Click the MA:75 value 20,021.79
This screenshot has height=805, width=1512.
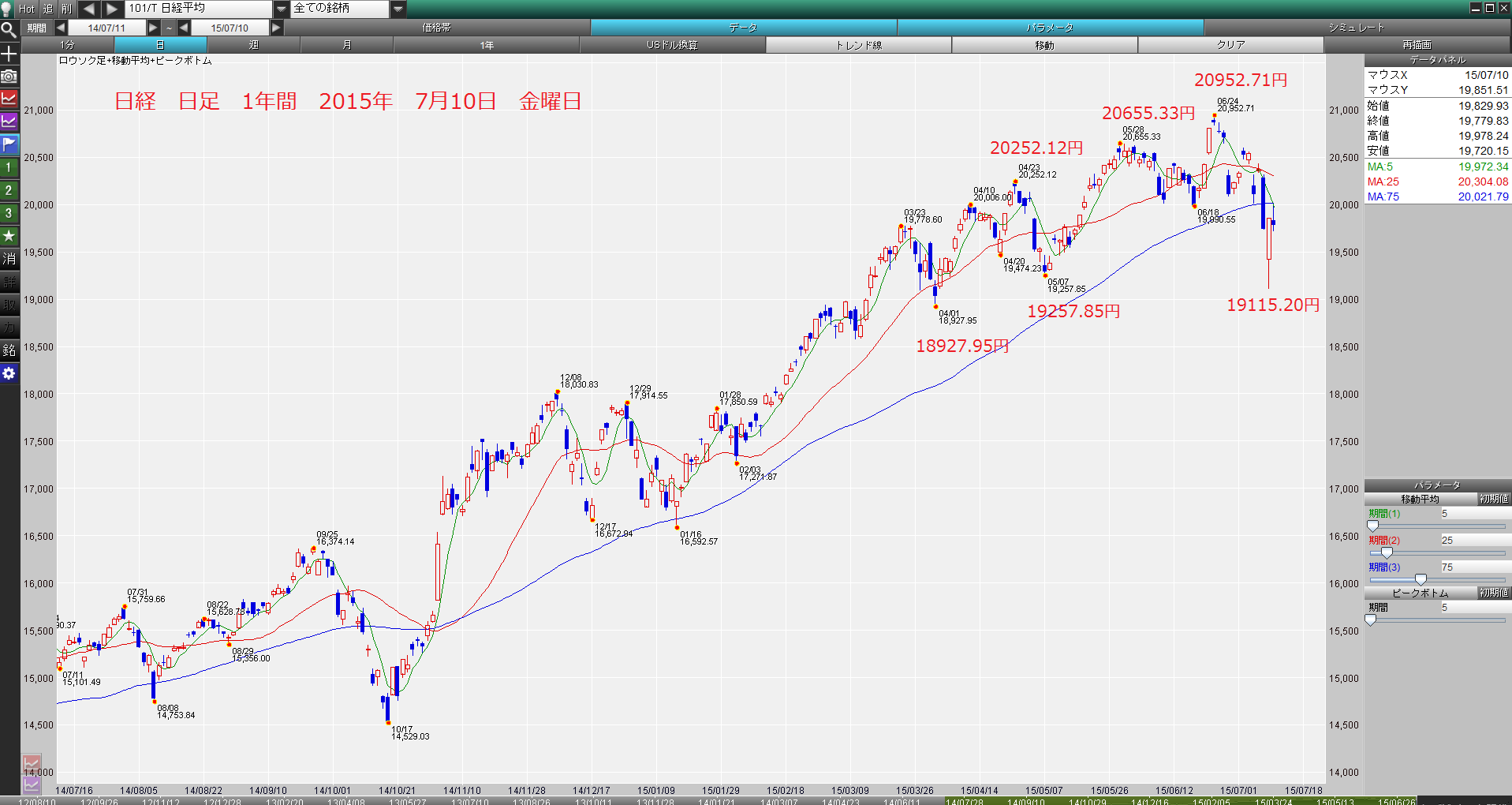click(1483, 197)
